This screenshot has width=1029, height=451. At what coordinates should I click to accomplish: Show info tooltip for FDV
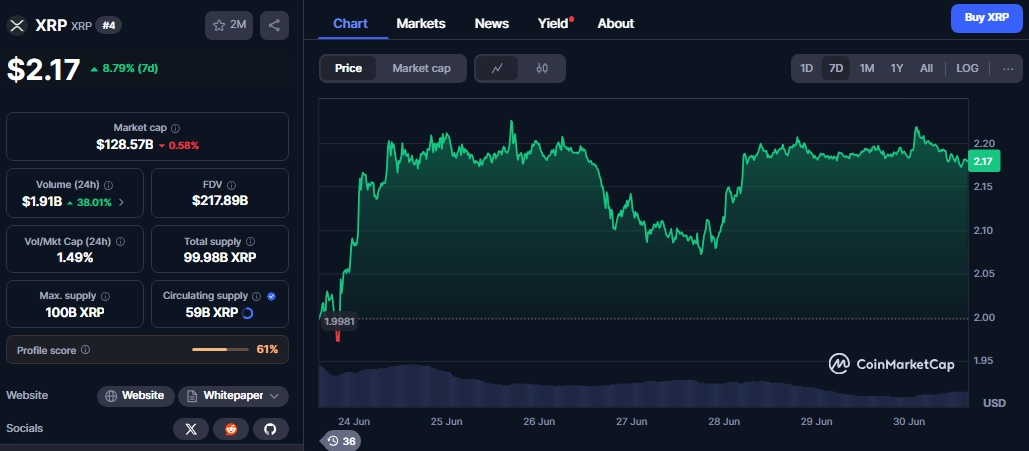(x=232, y=185)
